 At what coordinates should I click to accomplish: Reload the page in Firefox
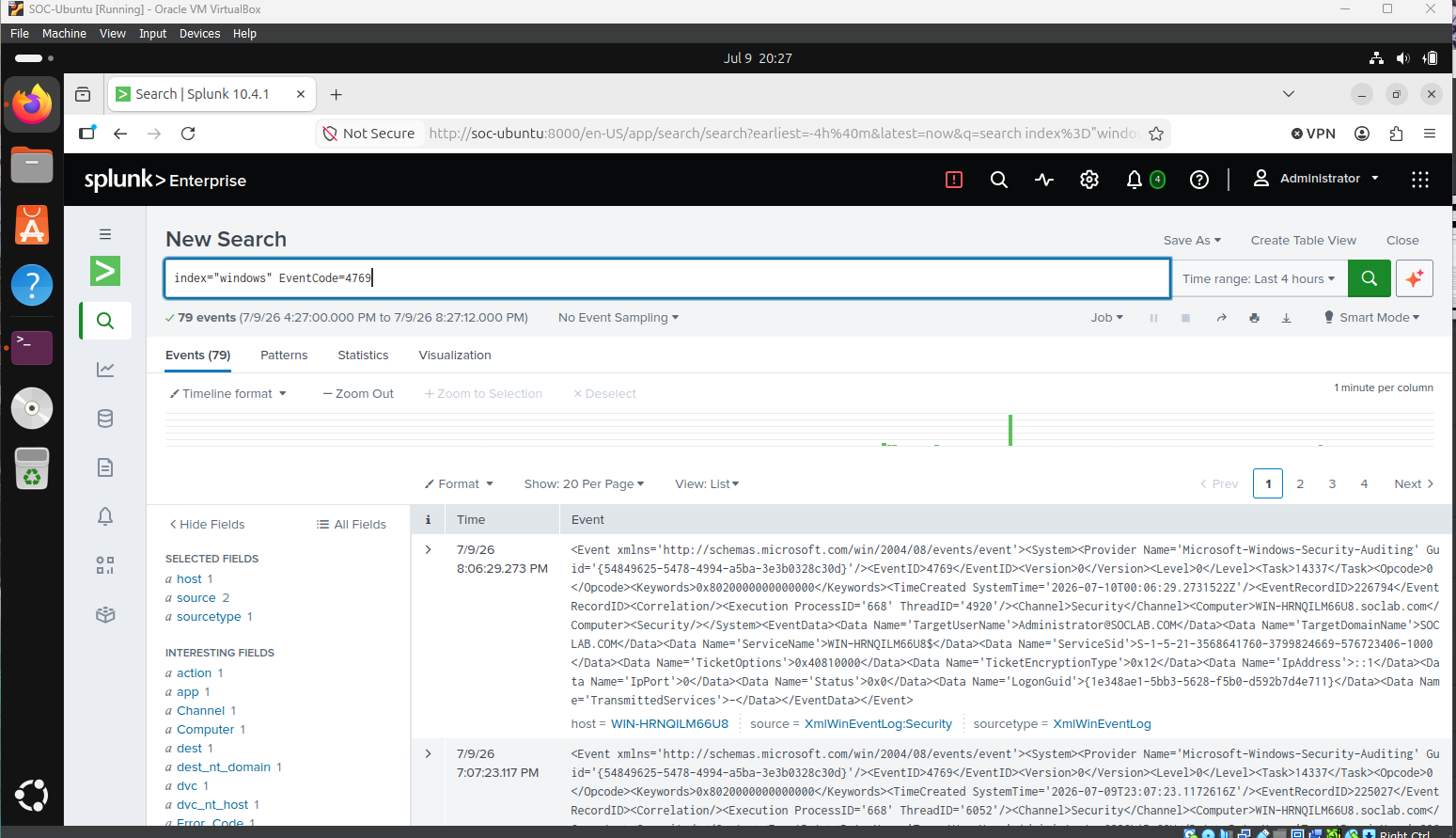(x=188, y=134)
